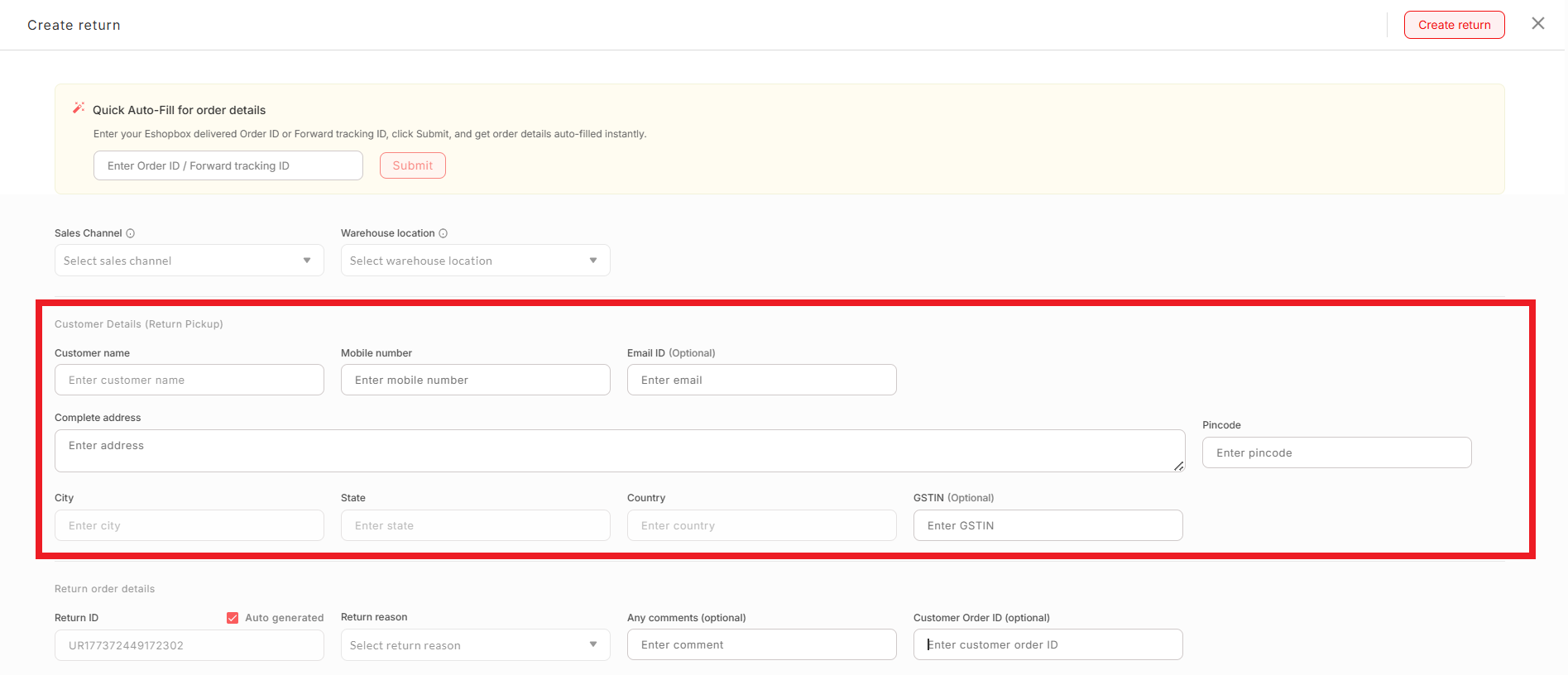Click into the Enter email field
The height and width of the screenshot is (675, 1568).
pyautogui.click(x=761, y=380)
